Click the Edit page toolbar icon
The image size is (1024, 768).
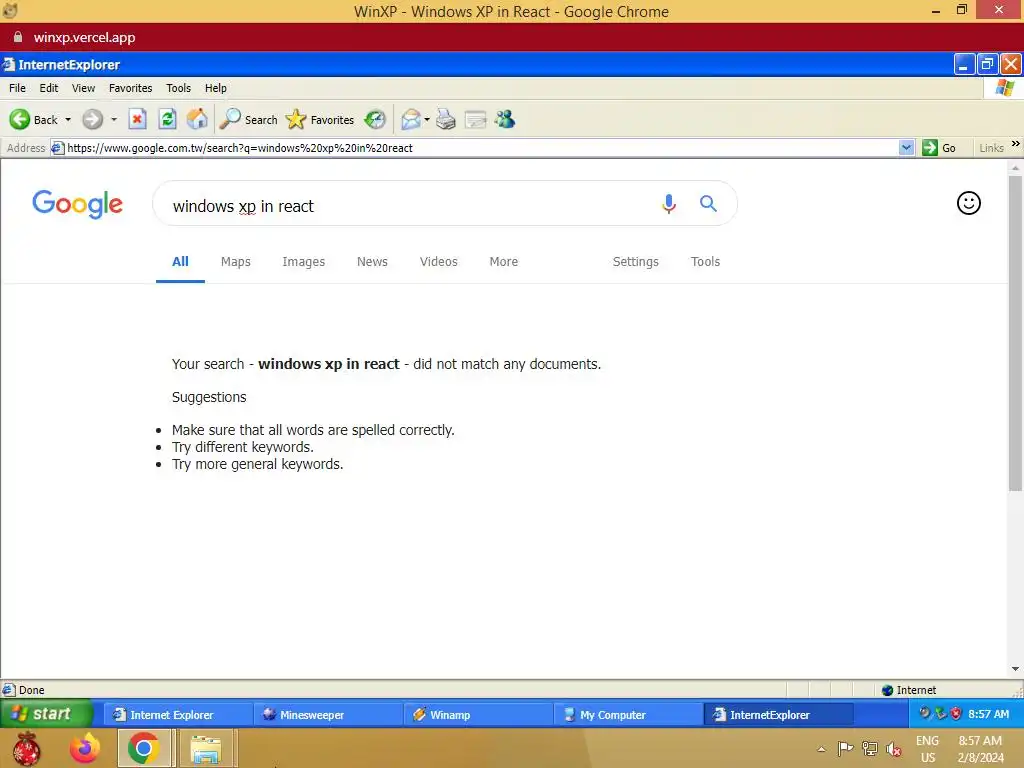(x=475, y=120)
